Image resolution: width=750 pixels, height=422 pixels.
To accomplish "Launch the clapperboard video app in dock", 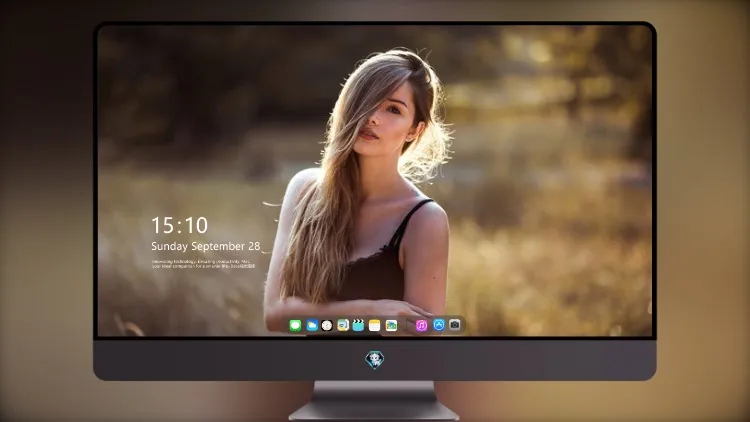I will click(358, 326).
